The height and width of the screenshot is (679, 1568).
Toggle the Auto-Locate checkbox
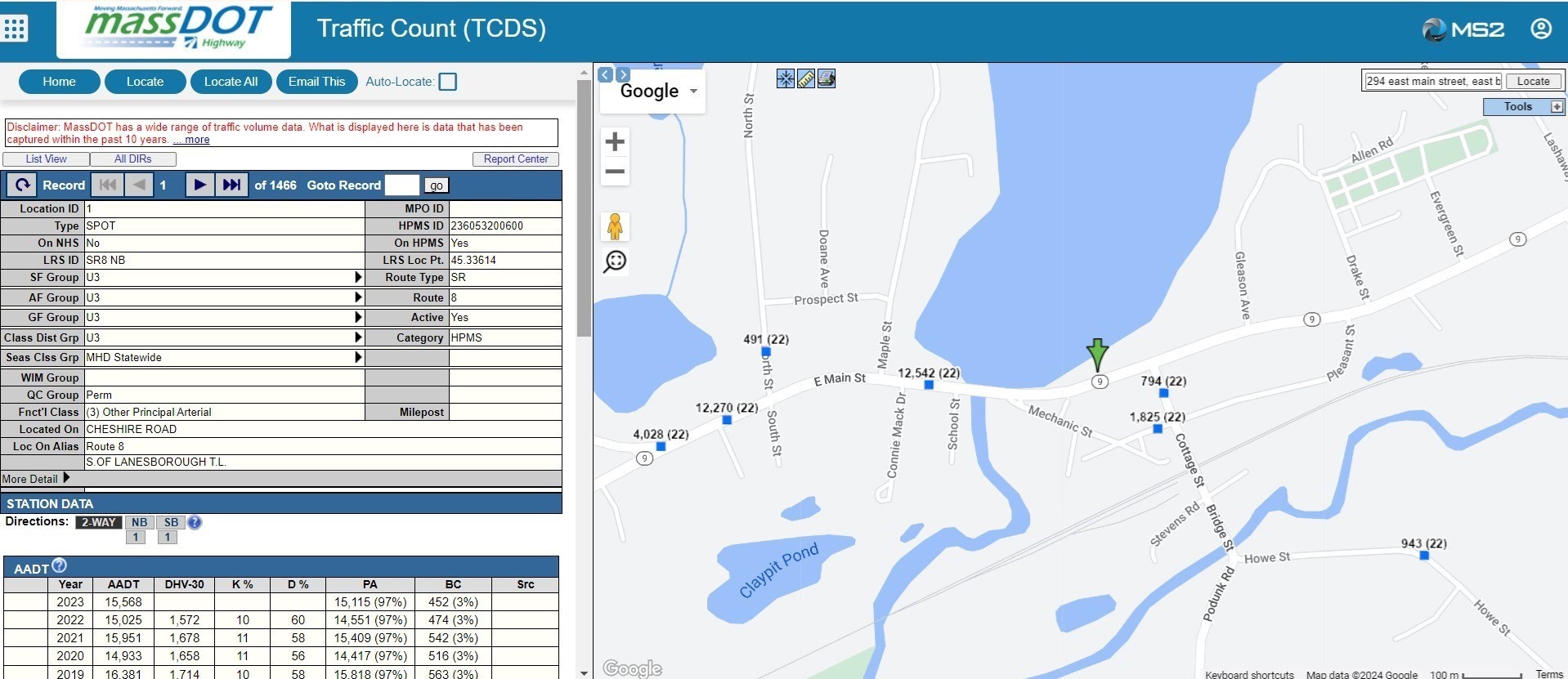(x=447, y=82)
